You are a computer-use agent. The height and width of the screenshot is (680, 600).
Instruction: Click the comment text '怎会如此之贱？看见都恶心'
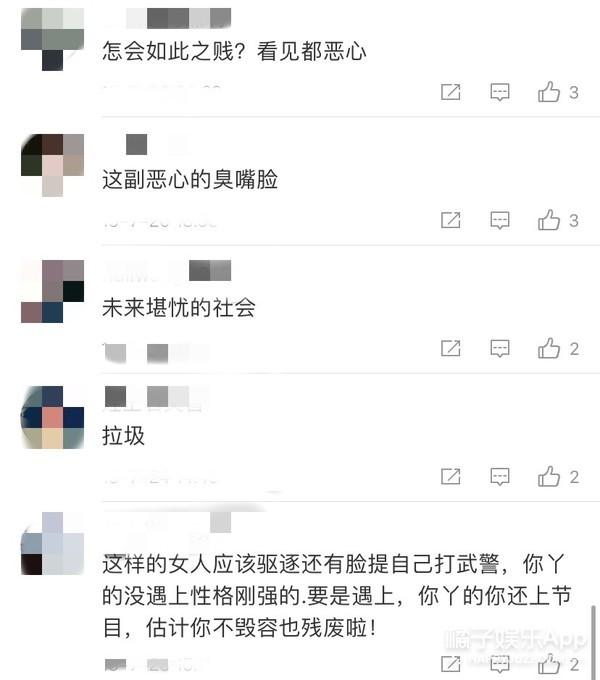pos(234,51)
